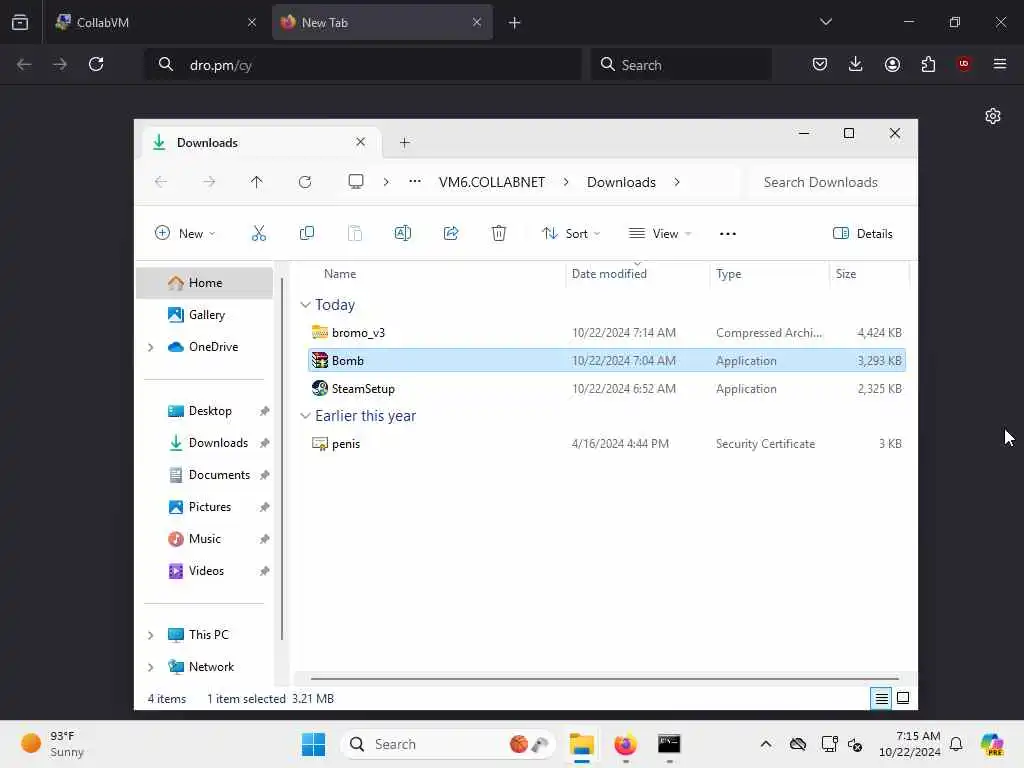Open the New dropdown in Explorer toolbar

click(x=185, y=233)
